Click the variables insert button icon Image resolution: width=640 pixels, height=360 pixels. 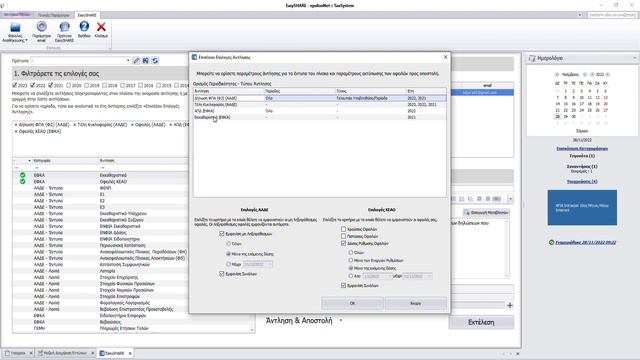click(467, 213)
